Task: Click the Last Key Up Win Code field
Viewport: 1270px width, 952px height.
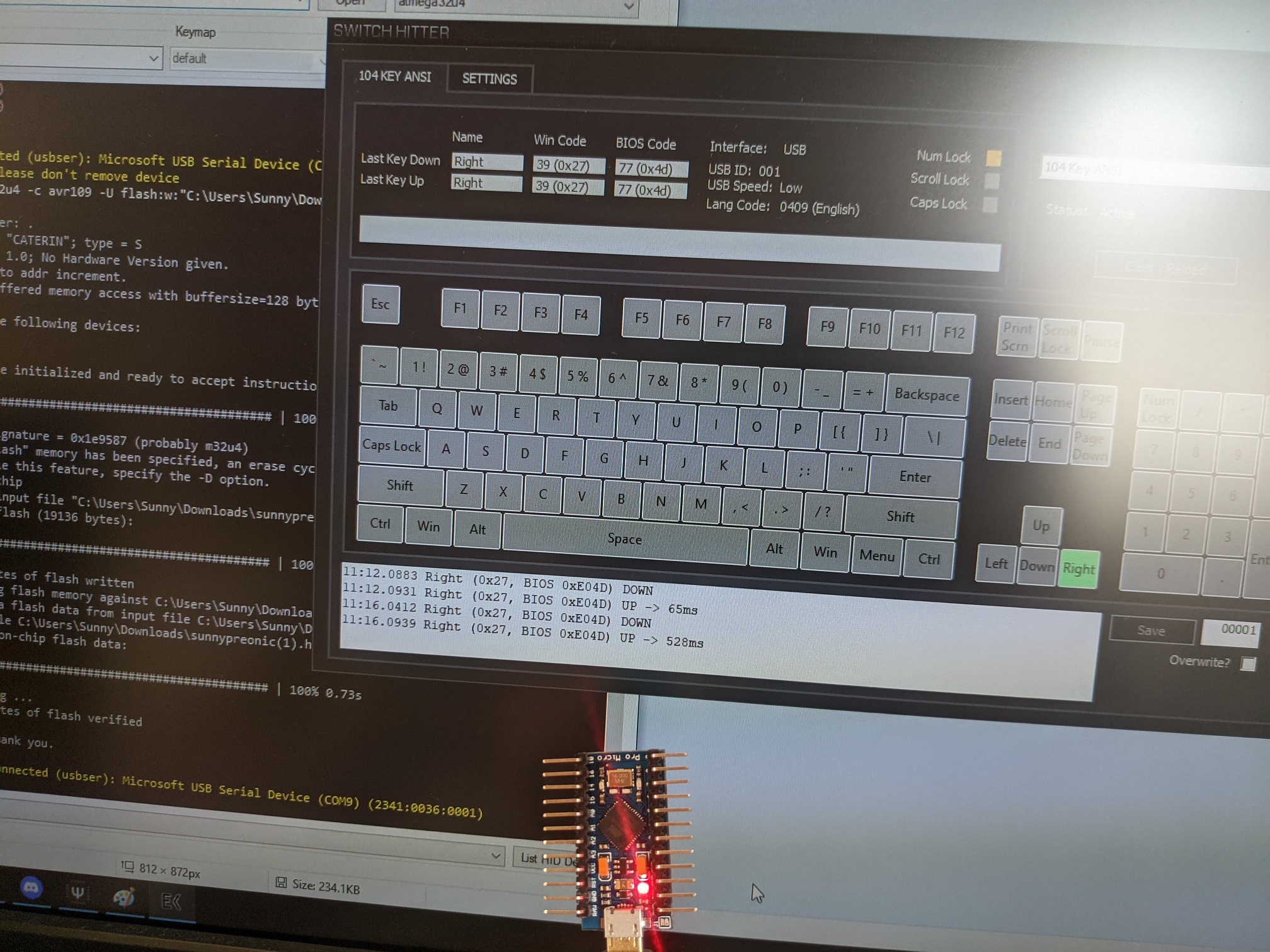Action: pyautogui.click(x=567, y=187)
